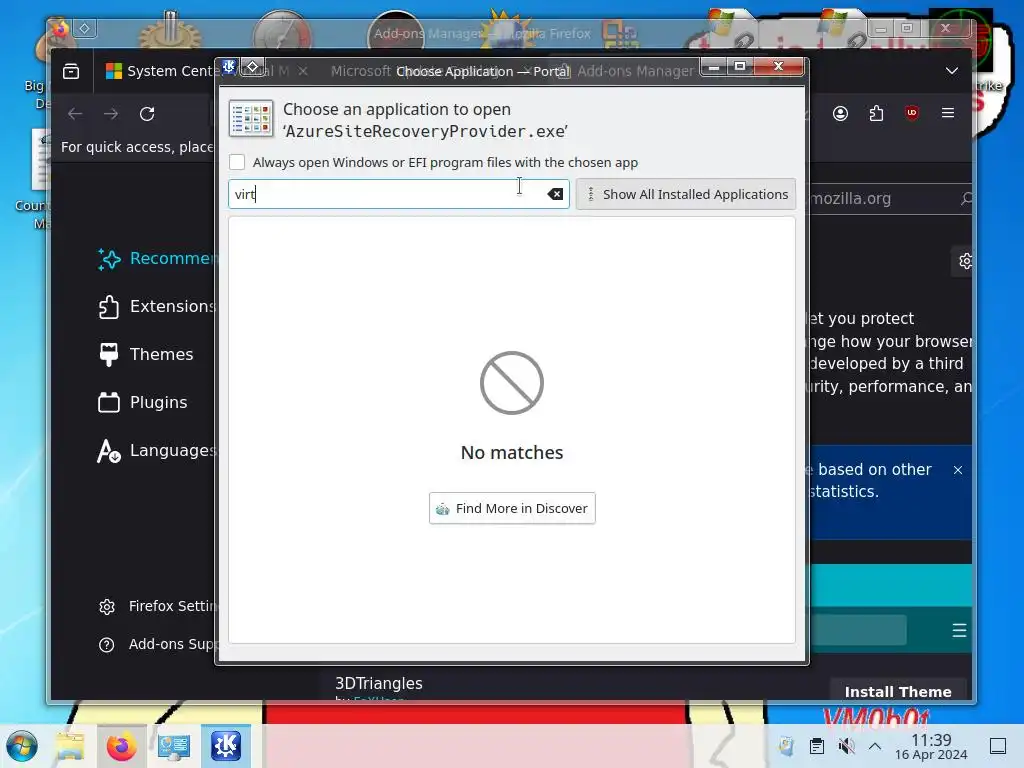Click Install Theme button
The image size is (1024, 768).
pos(898,691)
